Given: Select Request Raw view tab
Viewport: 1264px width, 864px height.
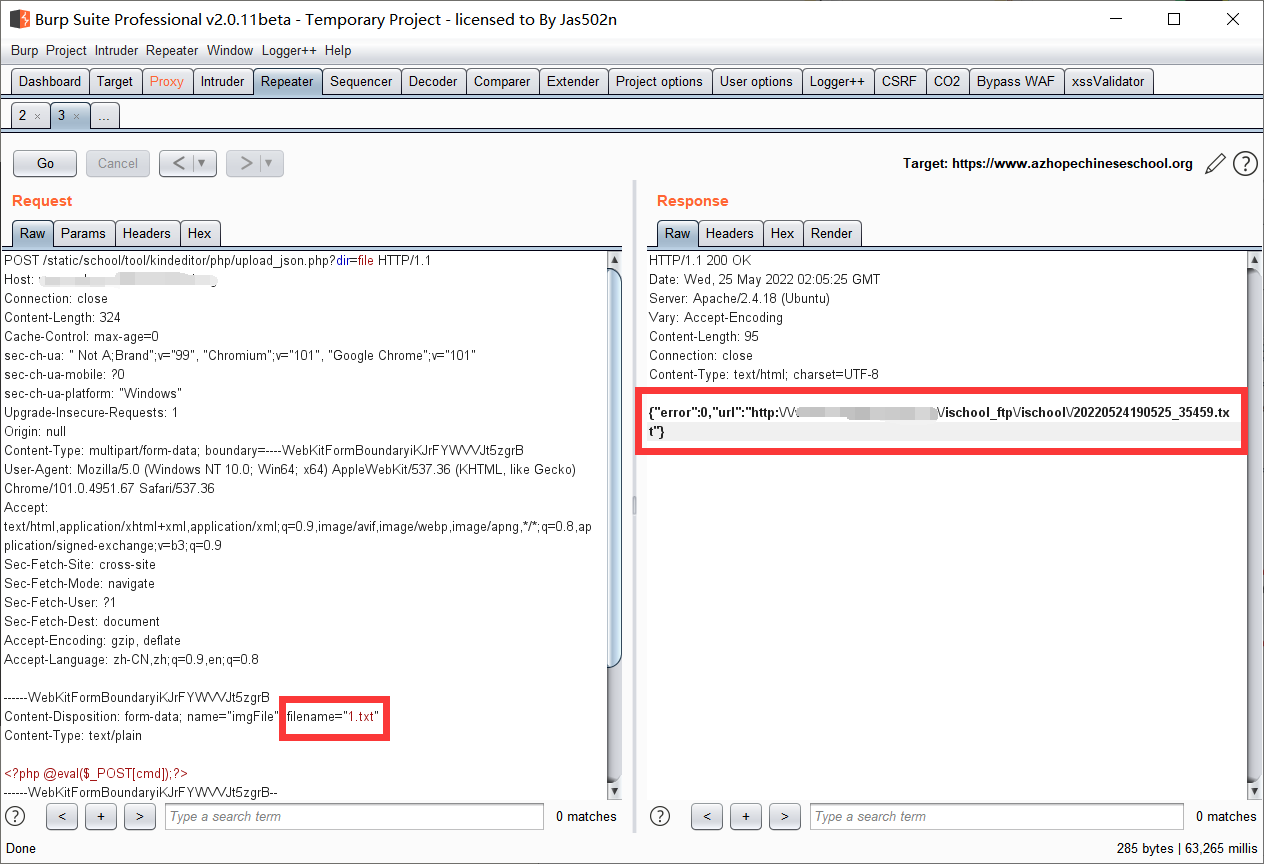Looking at the screenshot, I should click(x=33, y=233).
